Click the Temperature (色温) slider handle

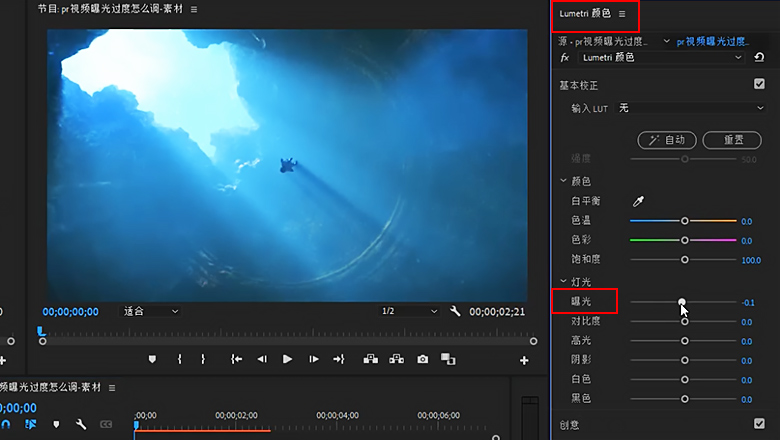click(x=685, y=221)
